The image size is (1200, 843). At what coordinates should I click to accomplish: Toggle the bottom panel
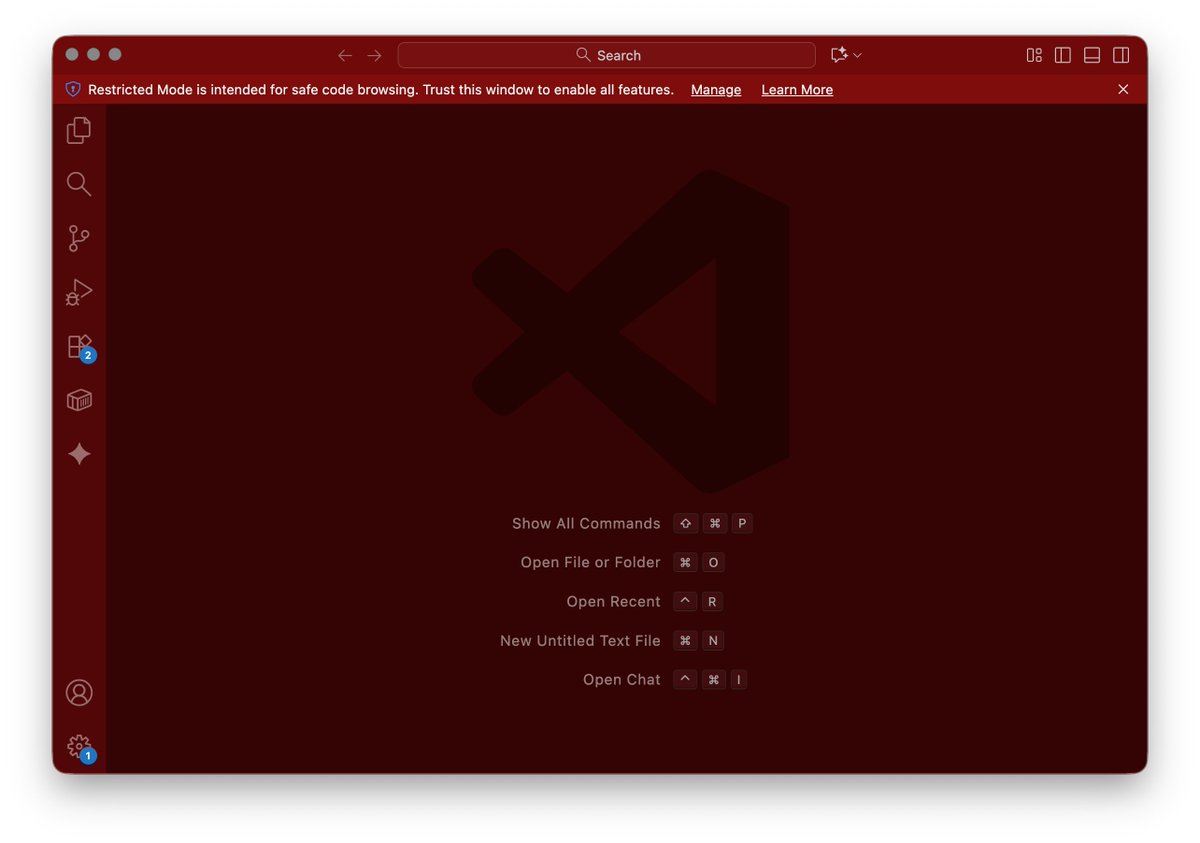1092,55
